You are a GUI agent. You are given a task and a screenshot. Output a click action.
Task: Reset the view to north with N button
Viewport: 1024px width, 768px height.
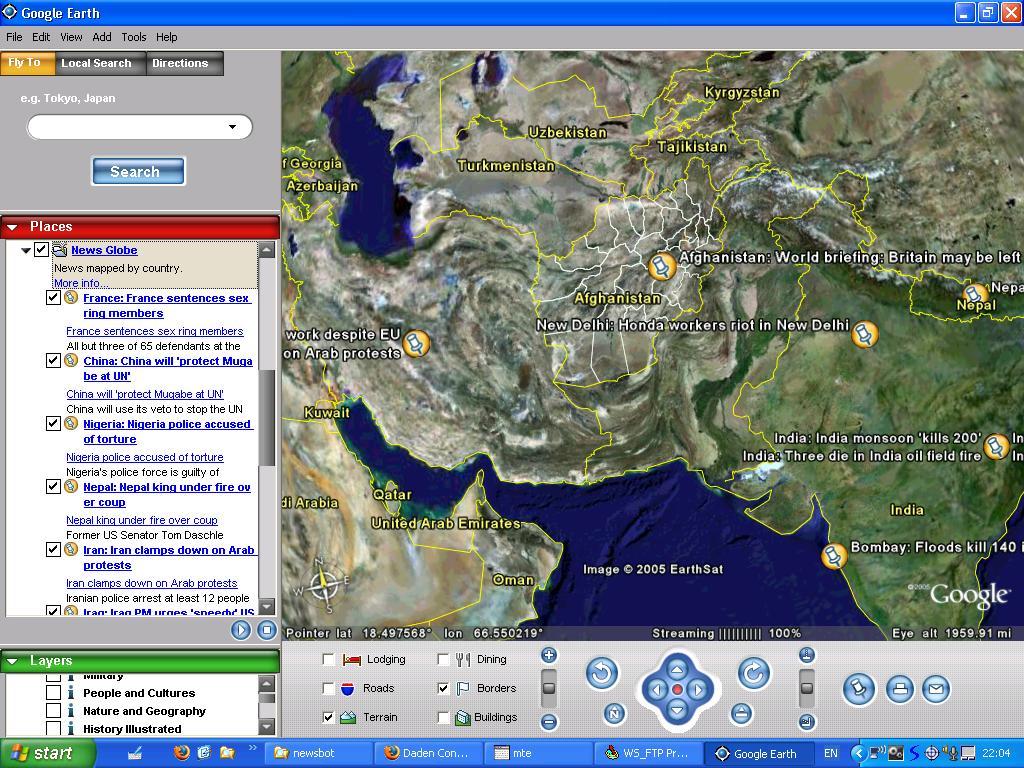click(x=614, y=714)
